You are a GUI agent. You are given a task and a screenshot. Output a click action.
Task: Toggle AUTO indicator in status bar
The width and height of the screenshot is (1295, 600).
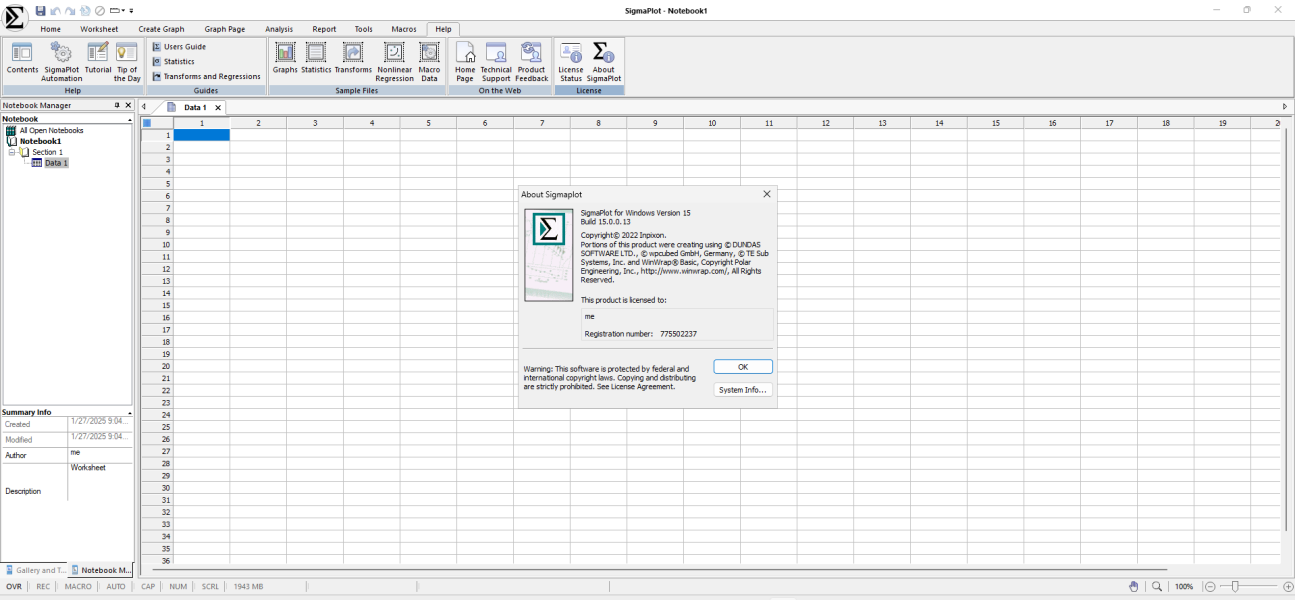(116, 587)
